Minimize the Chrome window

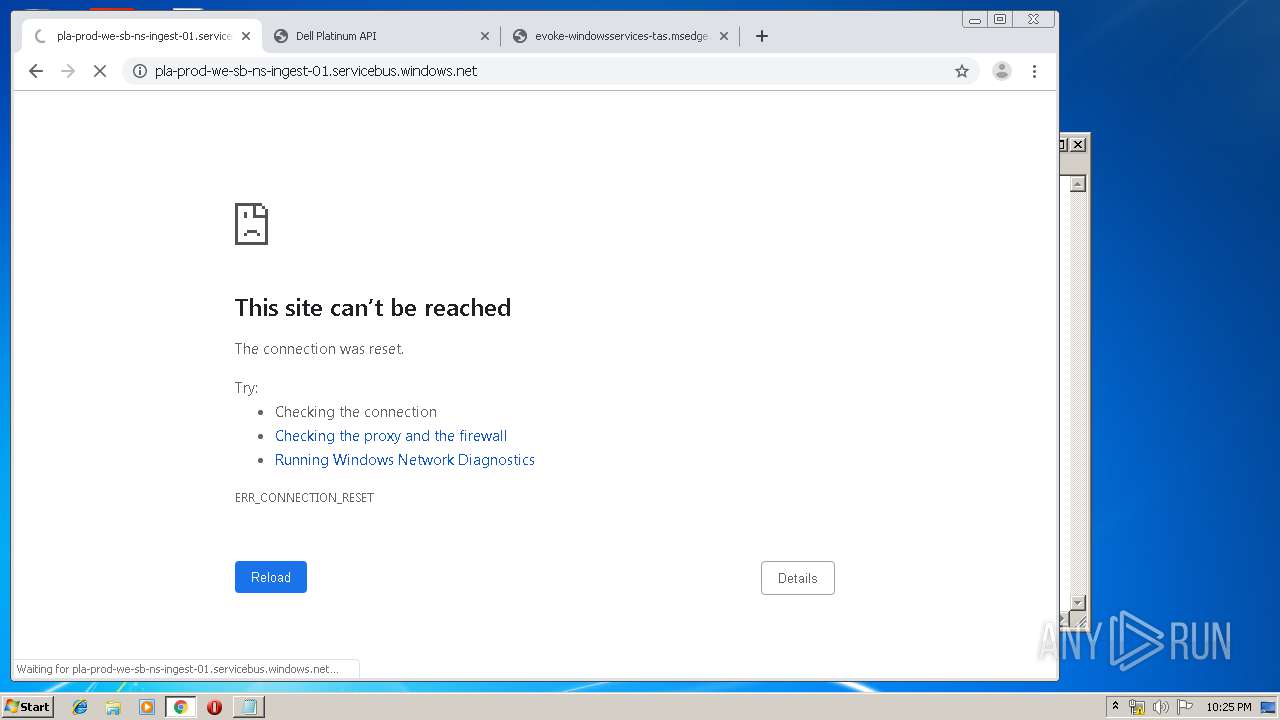pyautogui.click(x=975, y=19)
